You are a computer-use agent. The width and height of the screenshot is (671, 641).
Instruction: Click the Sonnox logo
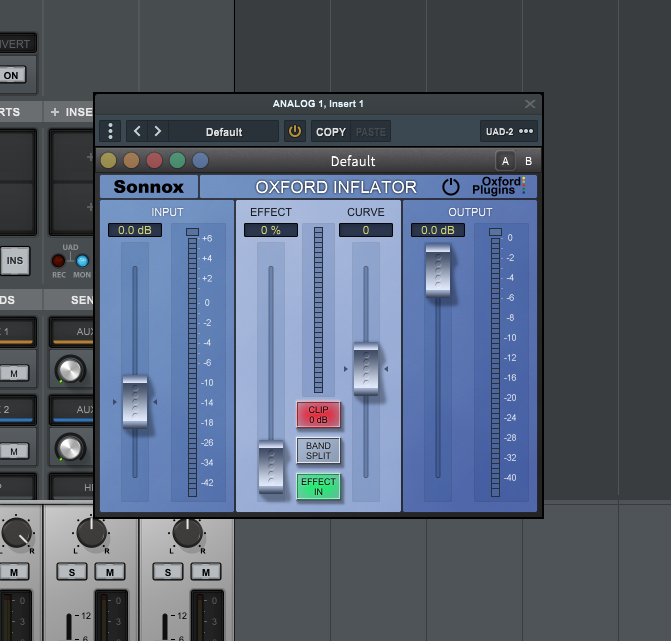pyautogui.click(x=148, y=187)
